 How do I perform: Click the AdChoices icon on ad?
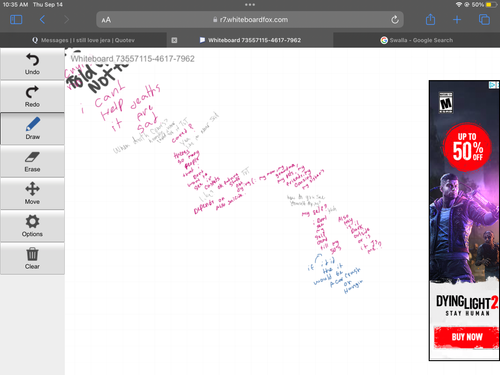(x=493, y=85)
